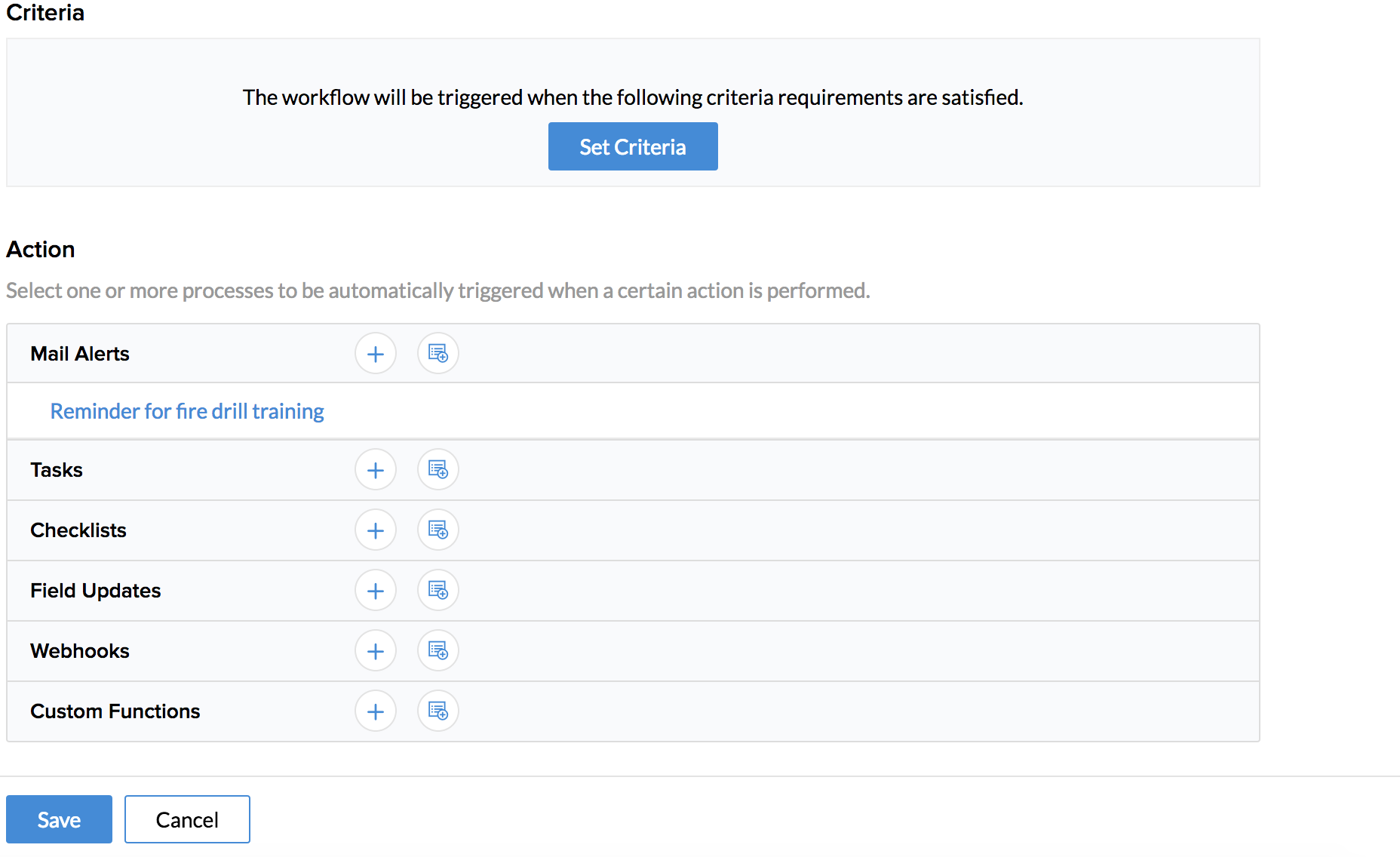This screenshot has height=857, width=1400.
Task: Click the Custom Functions row label
Action: [x=115, y=711]
